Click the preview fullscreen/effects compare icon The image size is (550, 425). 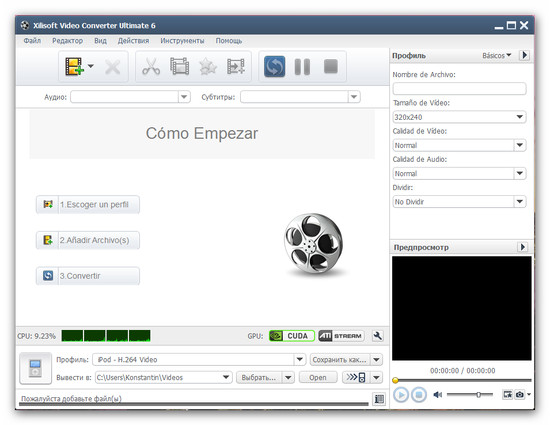click(x=508, y=395)
